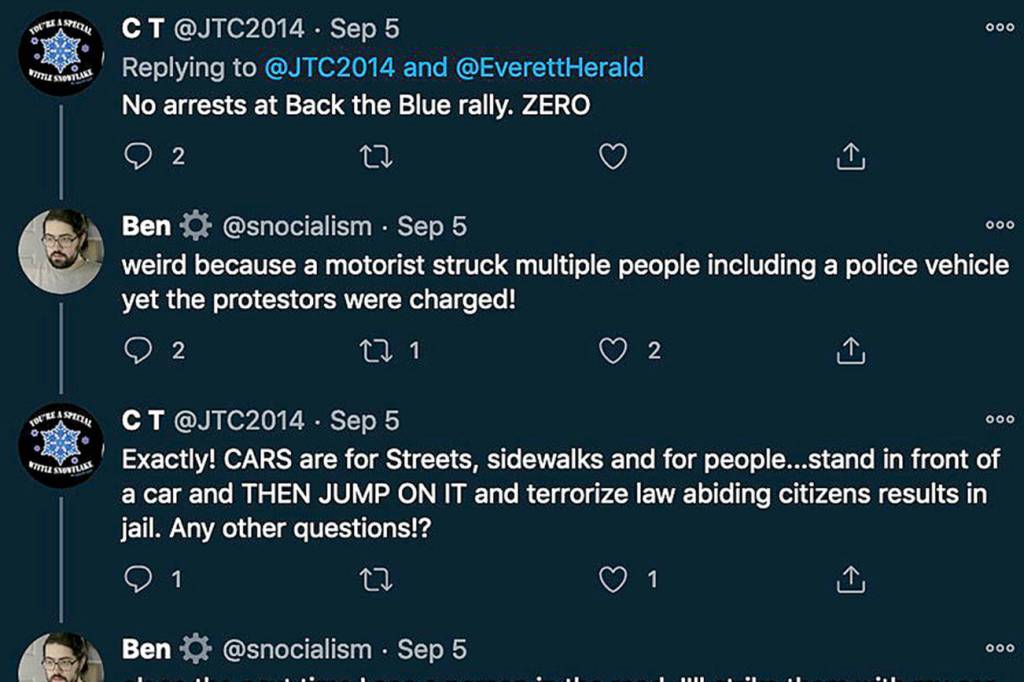Open Ben's profile photo on 'weird because' tweet
The height and width of the screenshot is (682, 1024).
pos(61,250)
